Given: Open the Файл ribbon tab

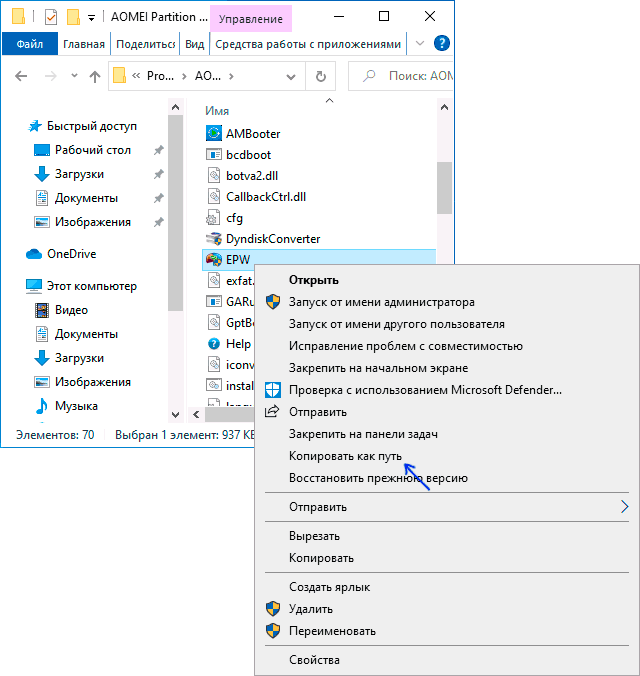Looking at the screenshot, I should [x=30, y=44].
